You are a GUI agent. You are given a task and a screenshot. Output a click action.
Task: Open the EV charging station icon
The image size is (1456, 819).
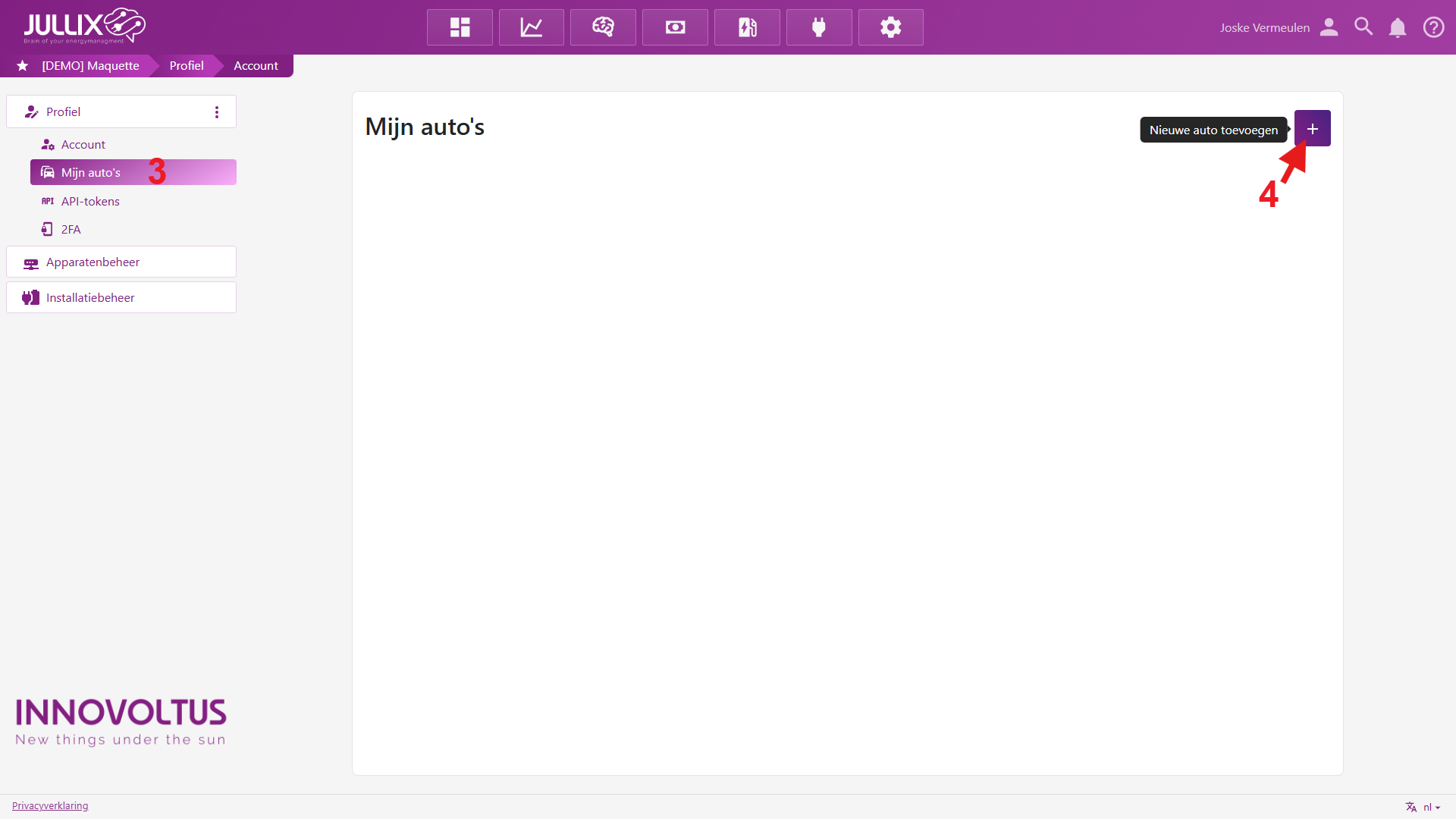tap(747, 27)
